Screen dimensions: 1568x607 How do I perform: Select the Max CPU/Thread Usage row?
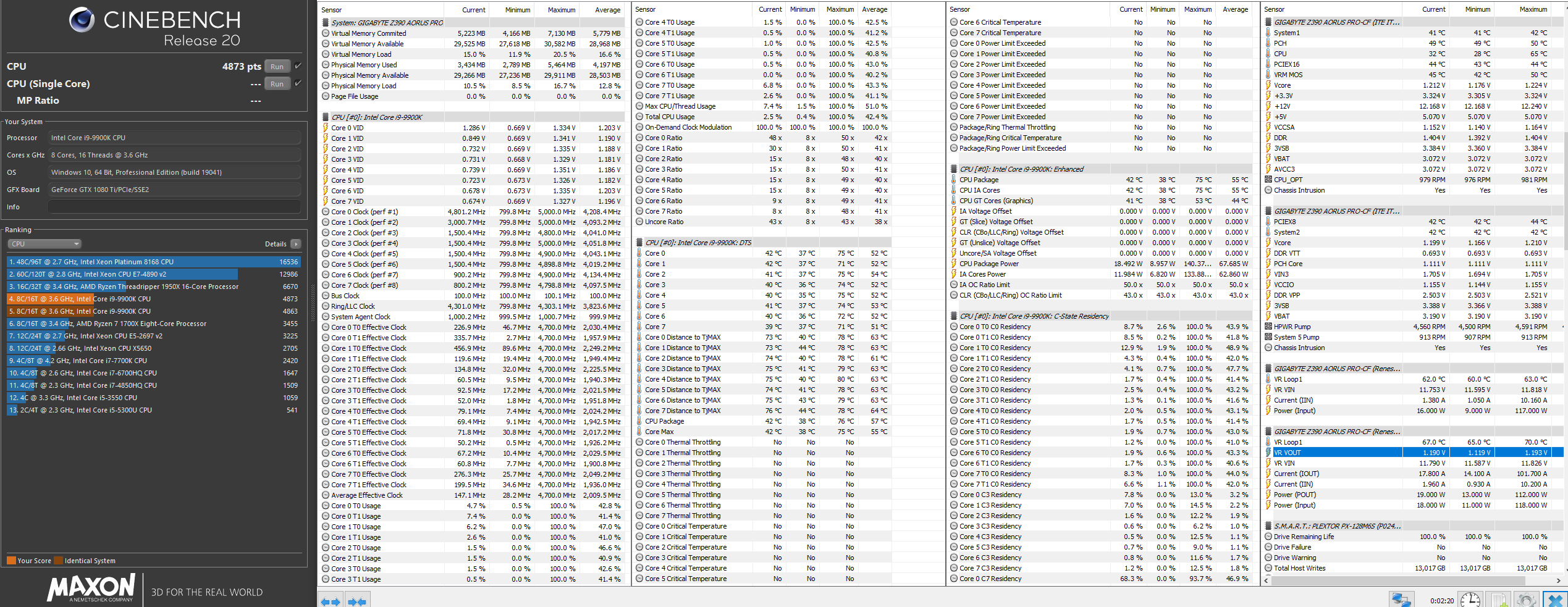pos(763,106)
